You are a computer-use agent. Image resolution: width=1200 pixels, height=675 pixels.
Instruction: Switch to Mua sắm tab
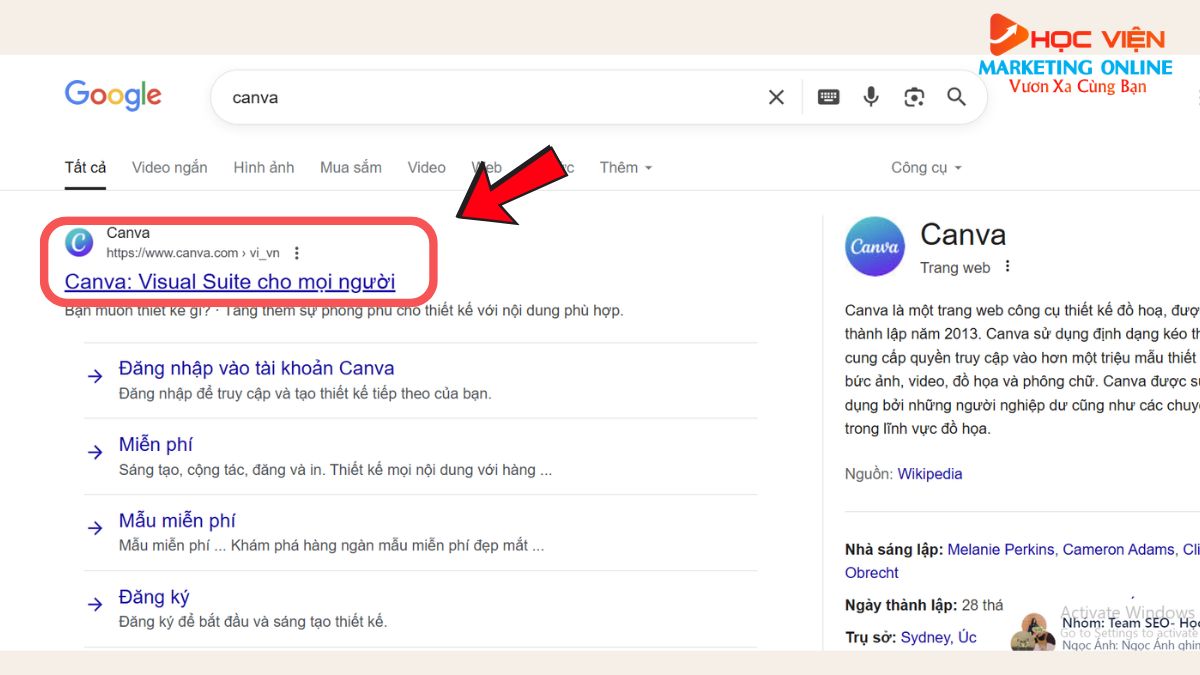click(351, 167)
